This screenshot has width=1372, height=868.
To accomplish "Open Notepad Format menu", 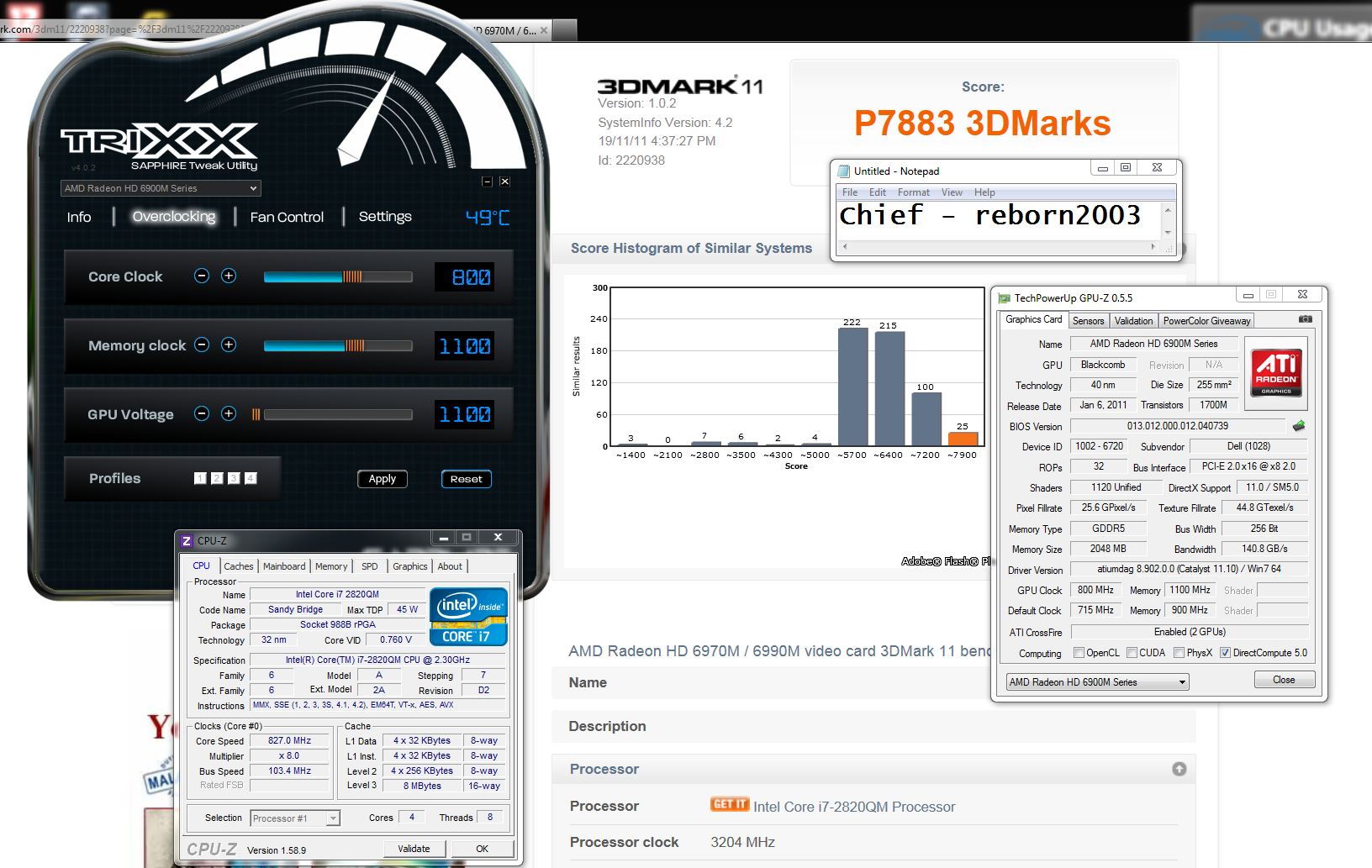I will click(914, 192).
